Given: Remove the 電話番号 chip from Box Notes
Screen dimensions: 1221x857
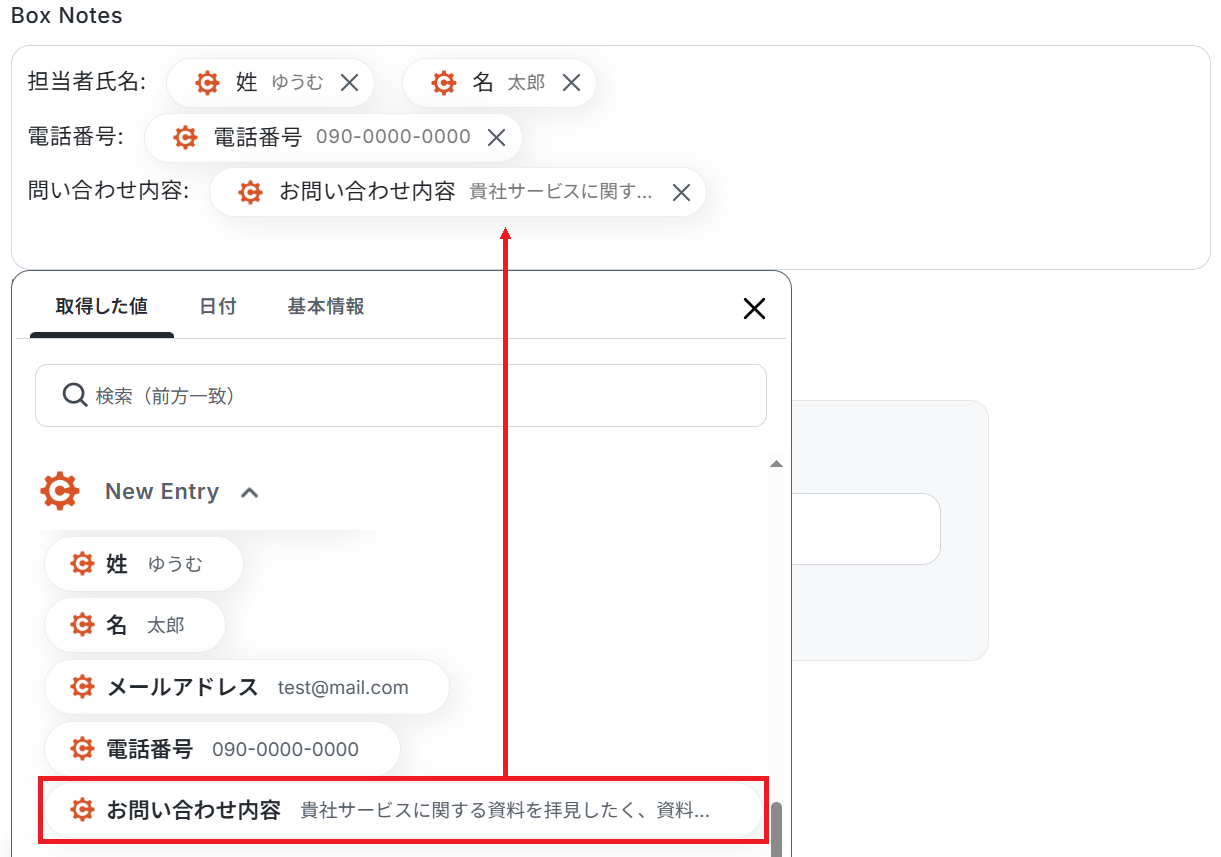Looking at the screenshot, I should tap(496, 138).
